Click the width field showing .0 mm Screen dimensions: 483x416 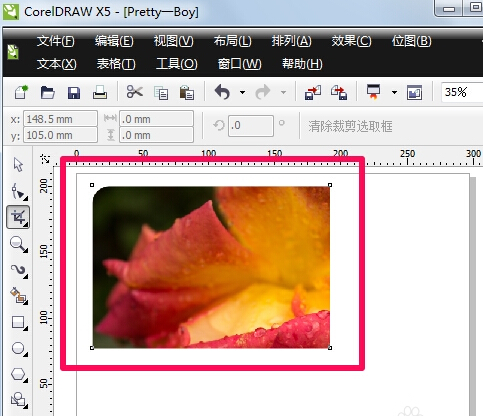(156, 119)
